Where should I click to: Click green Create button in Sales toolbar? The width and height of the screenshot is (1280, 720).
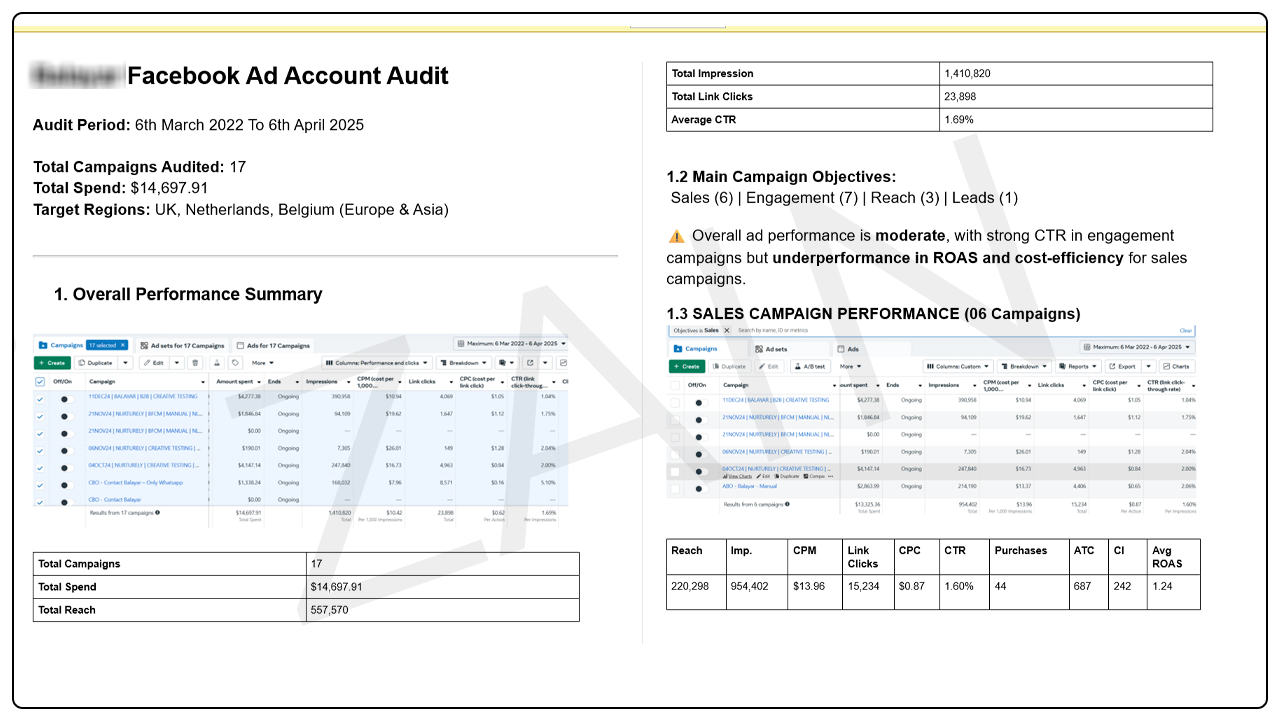[x=687, y=366]
